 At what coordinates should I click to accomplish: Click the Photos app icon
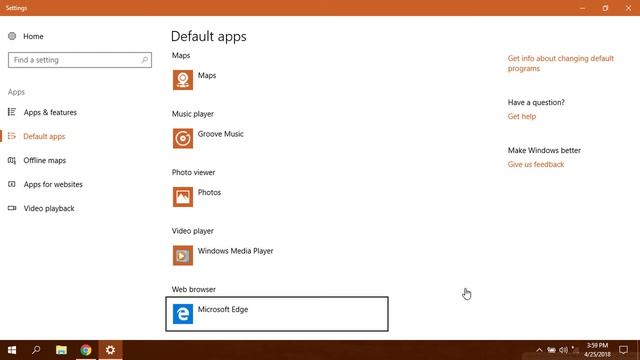click(183, 197)
